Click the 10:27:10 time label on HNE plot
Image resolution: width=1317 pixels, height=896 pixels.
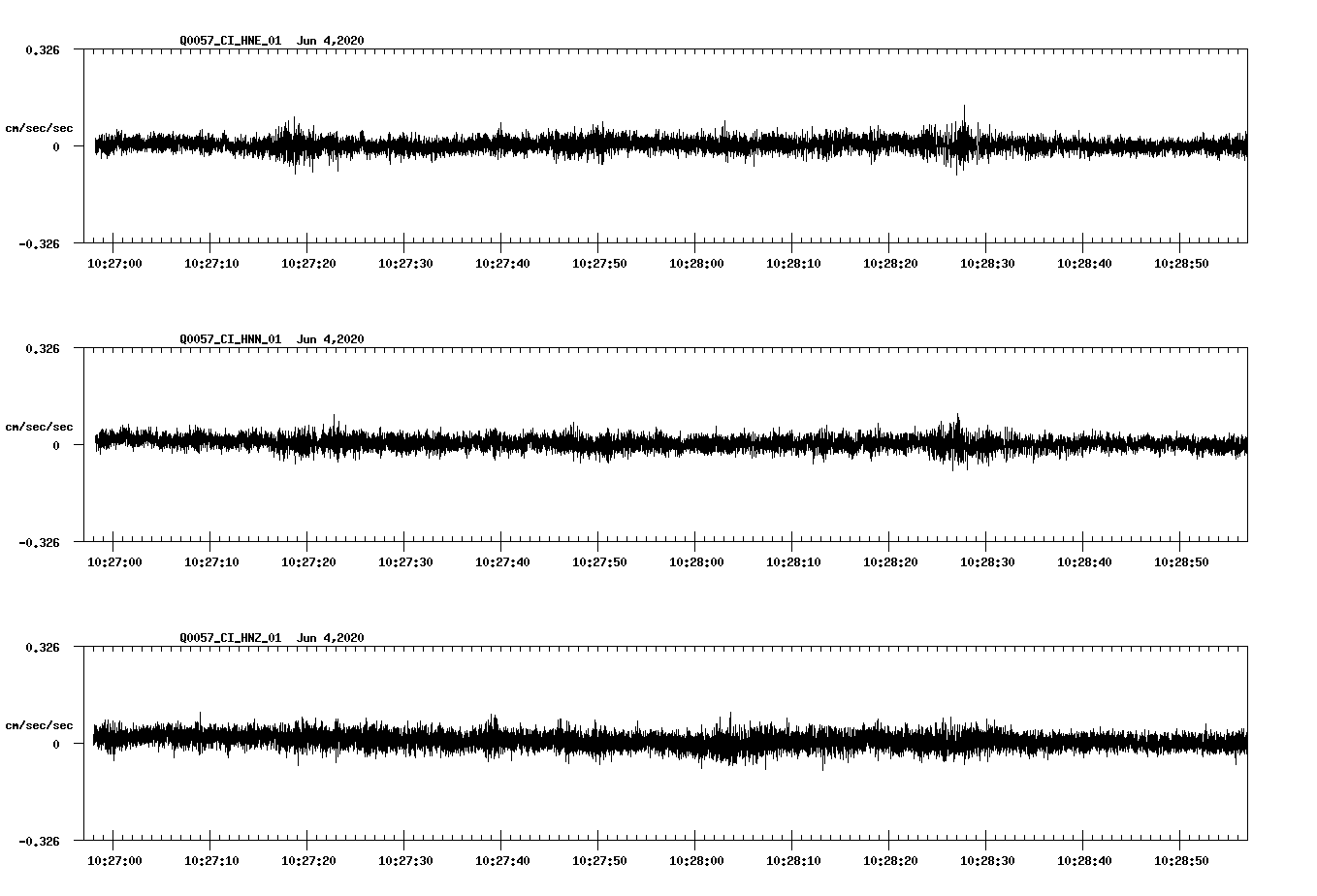pos(211,263)
